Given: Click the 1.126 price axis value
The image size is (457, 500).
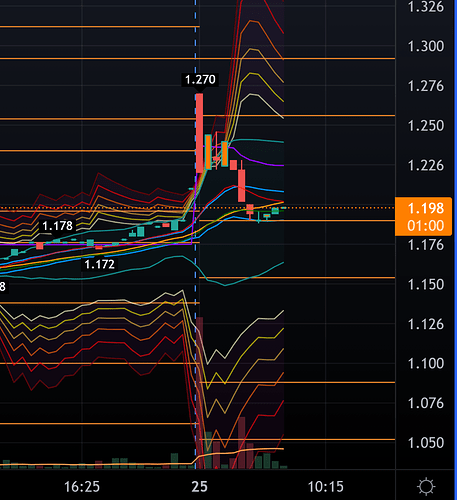Looking at the screenshot, I should point(426,324).
